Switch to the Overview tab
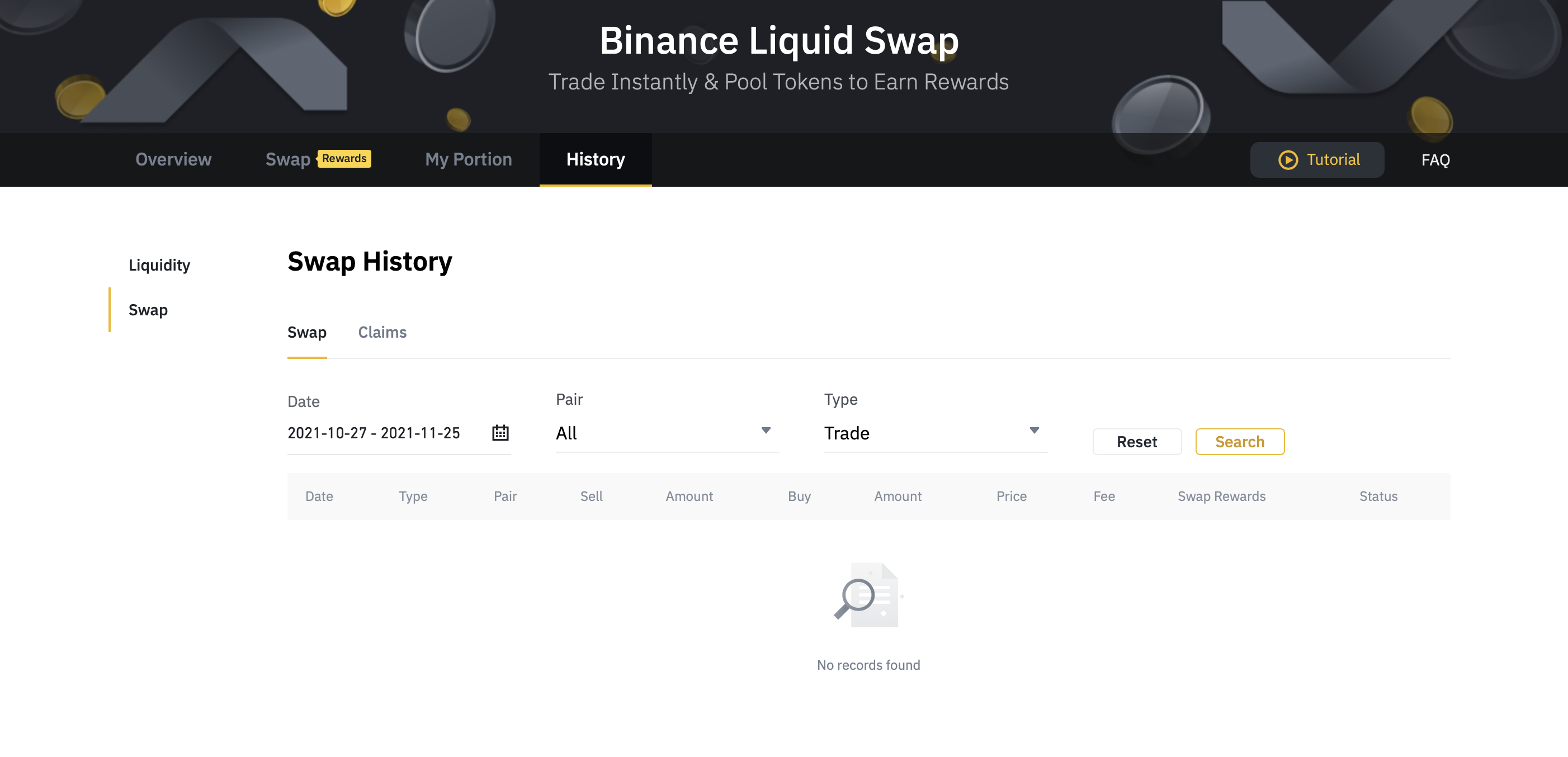This screenshot has height=757, width=1568. click(173, 159)
